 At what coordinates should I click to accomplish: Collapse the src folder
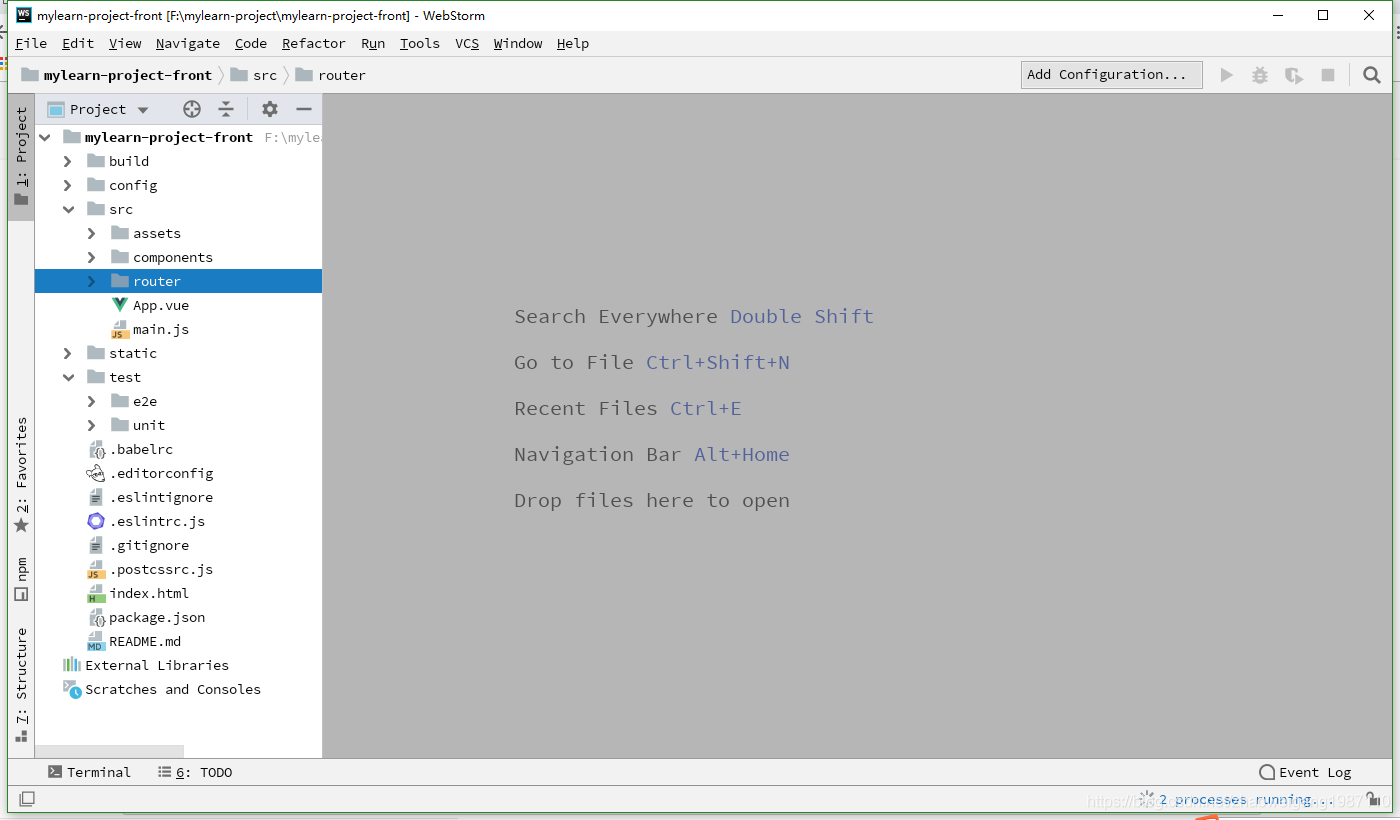(x=67, y=208)
